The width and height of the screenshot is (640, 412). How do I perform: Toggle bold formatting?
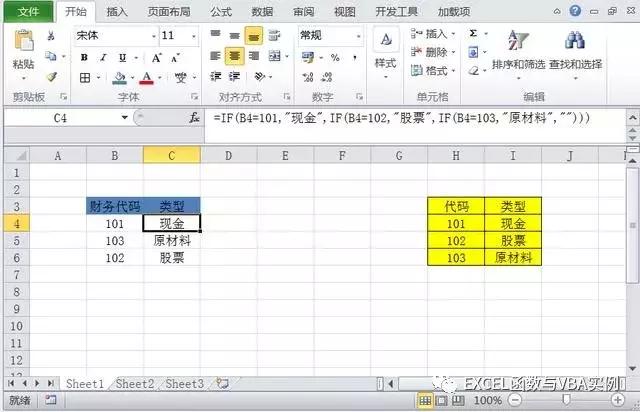(84, 58)
